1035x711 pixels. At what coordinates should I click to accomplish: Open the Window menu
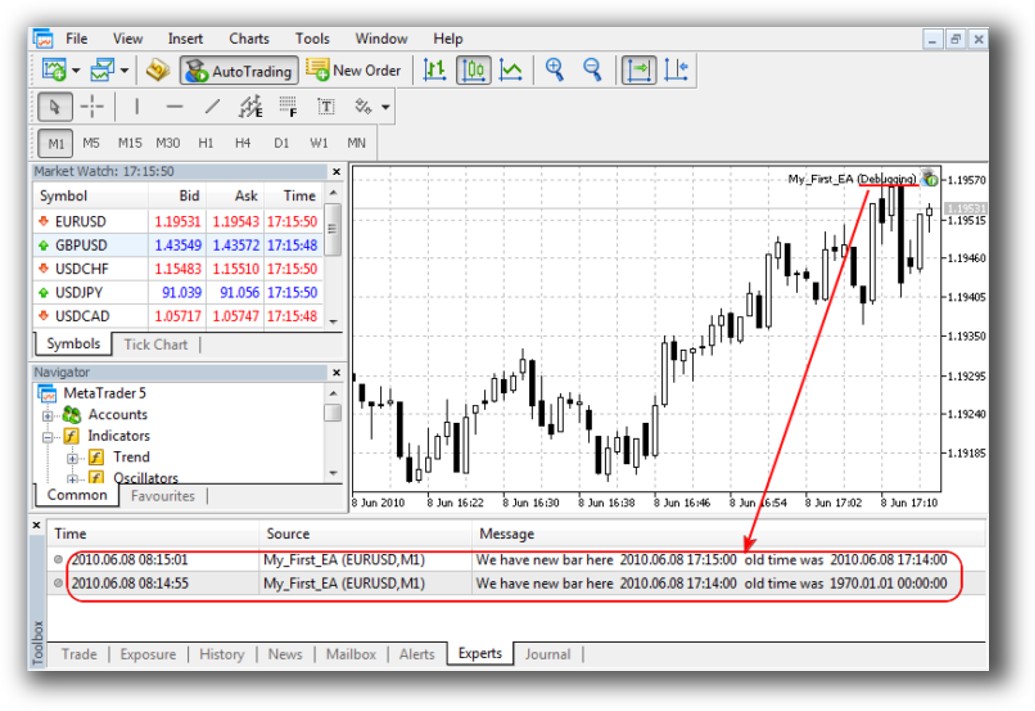click(x=381, y=39)
